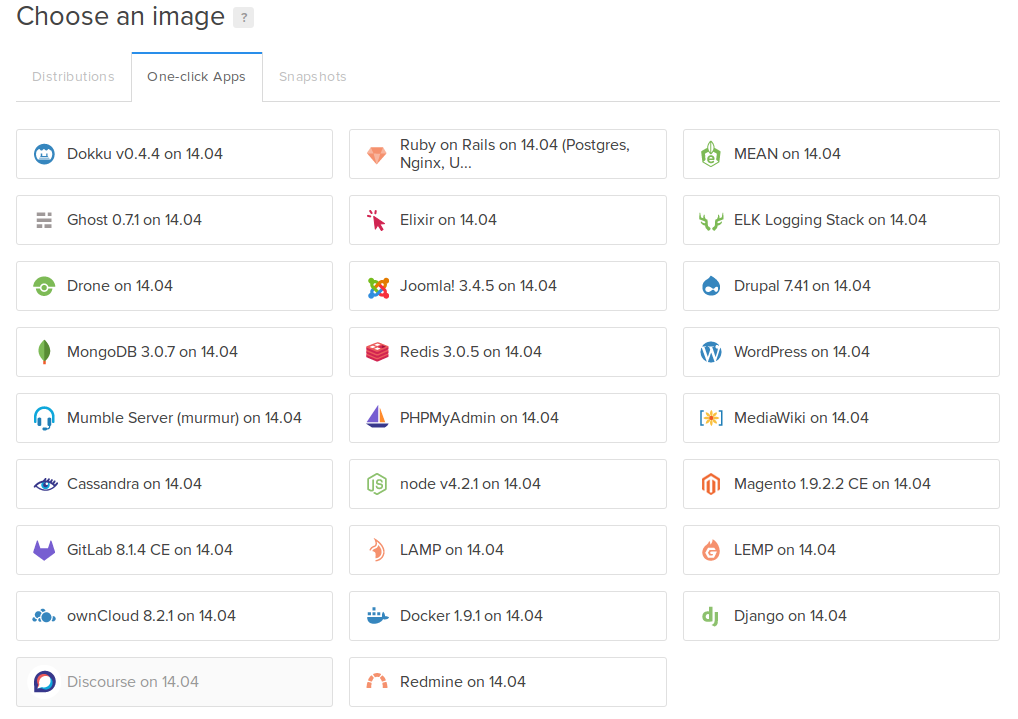Click the Discourse speech bubble icon
This screenshot has width=1018, height=719.
pyautogui.click(x=44, y=682)
